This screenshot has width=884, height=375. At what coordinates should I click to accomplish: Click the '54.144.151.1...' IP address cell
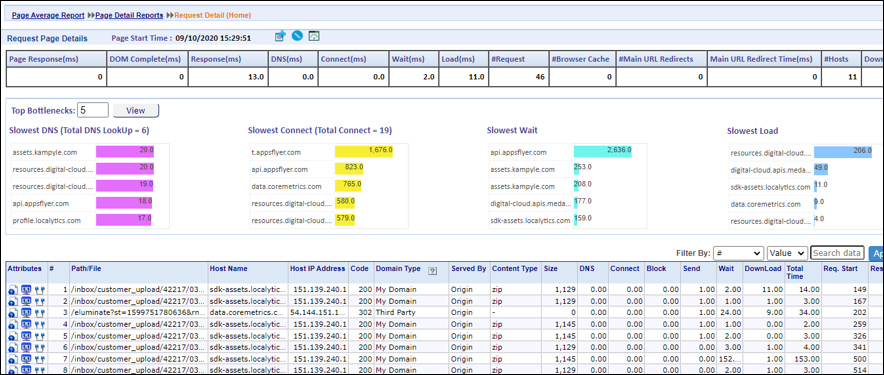click(x=318, y=312)
